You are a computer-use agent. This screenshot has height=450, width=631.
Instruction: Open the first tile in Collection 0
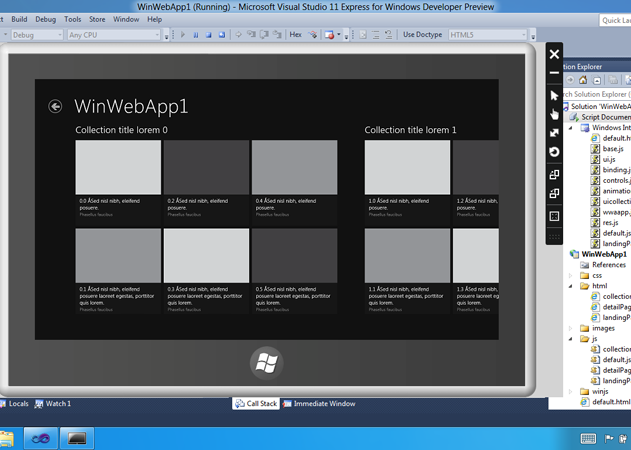118,167
